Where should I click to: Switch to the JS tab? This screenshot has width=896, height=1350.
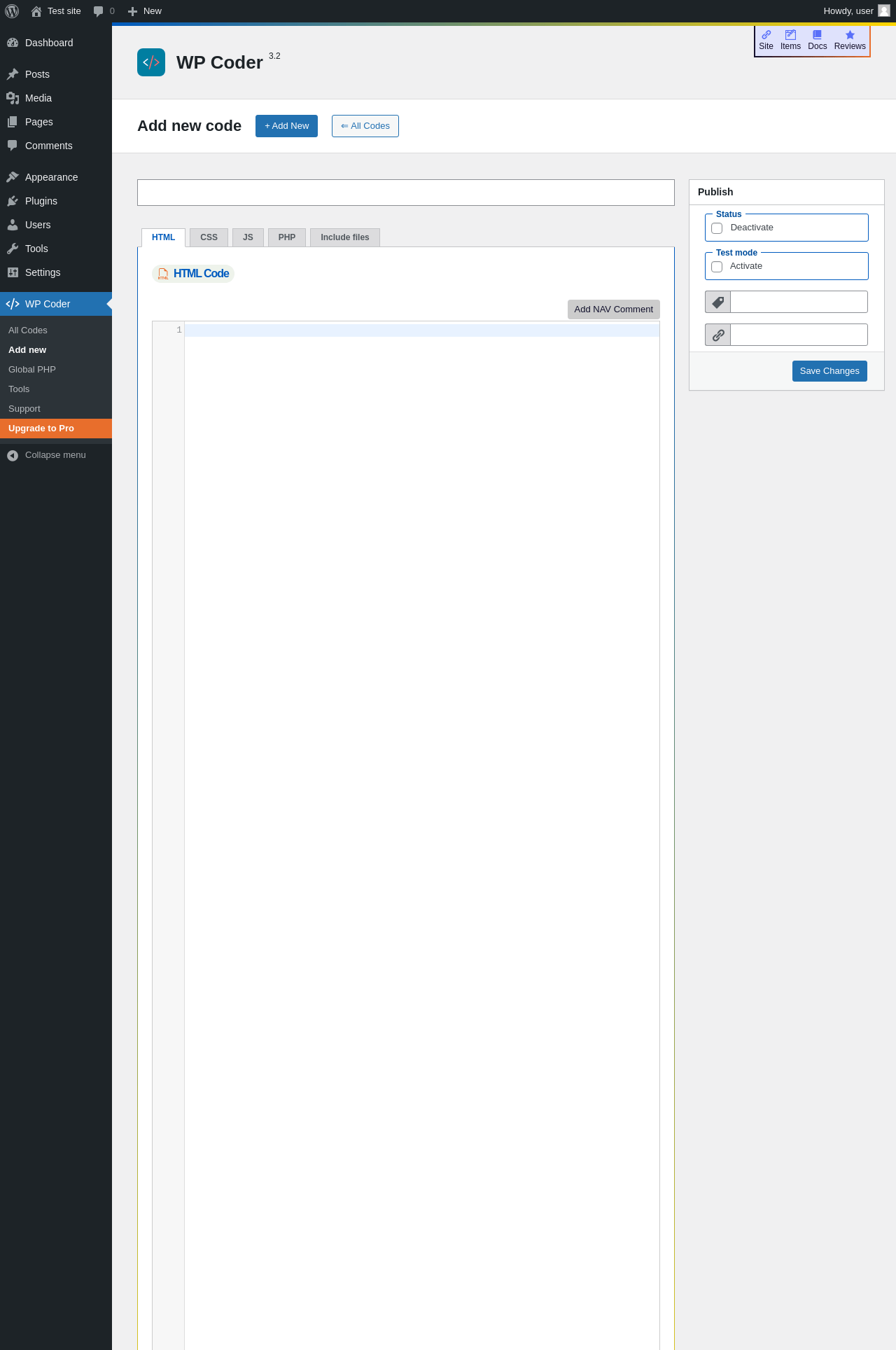click(248, 237)
